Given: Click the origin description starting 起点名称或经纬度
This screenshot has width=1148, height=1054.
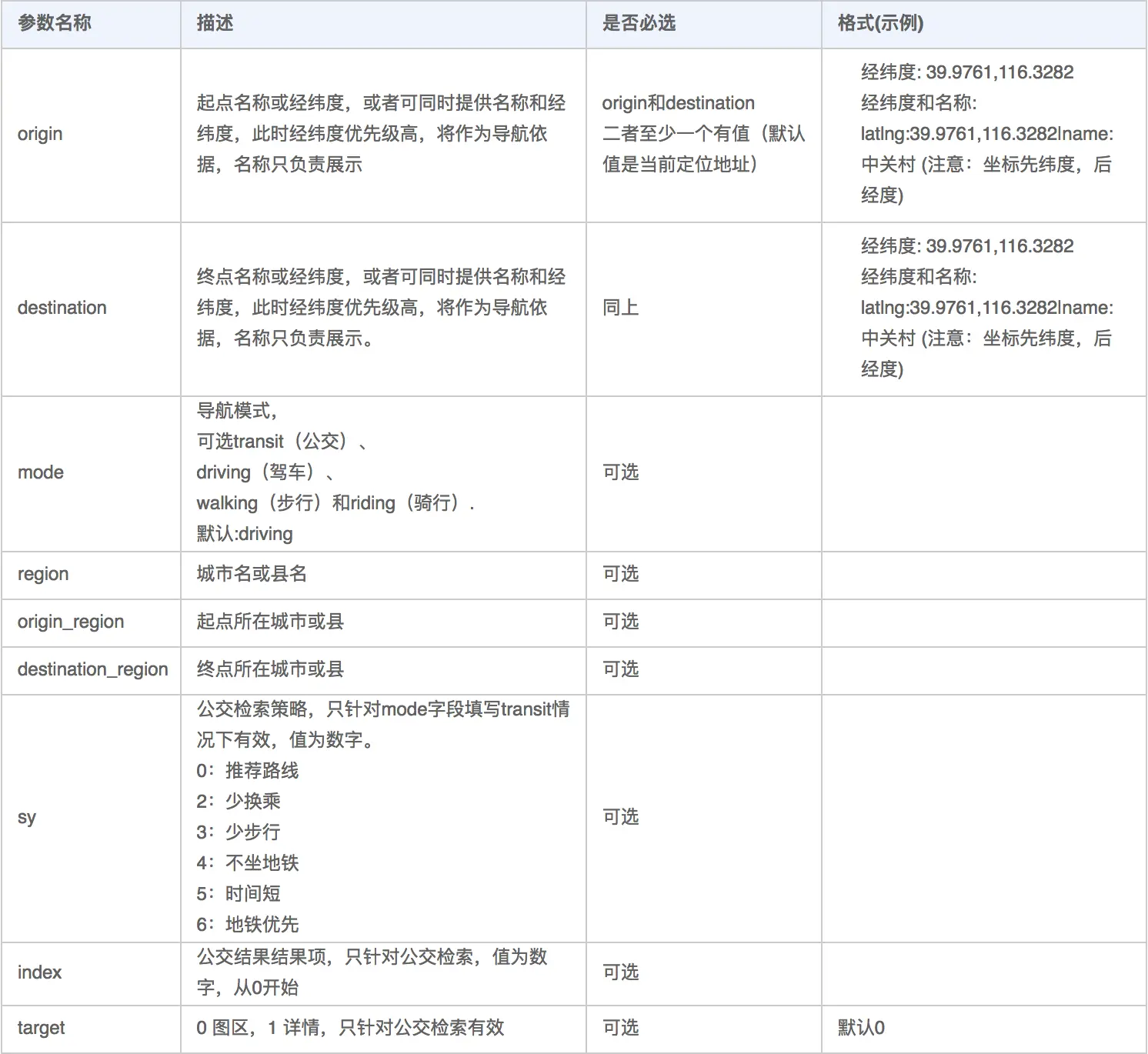Looking at the screenshot, I should [381, 134].
